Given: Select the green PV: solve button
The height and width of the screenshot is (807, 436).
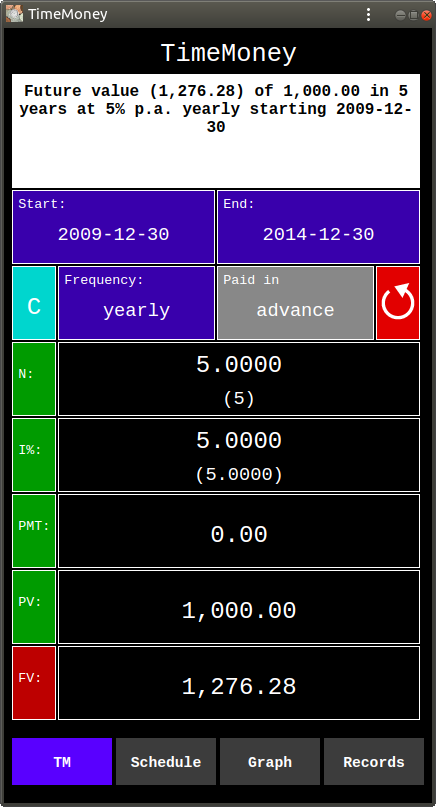Looking at the screenshot, I should [34, 607].
